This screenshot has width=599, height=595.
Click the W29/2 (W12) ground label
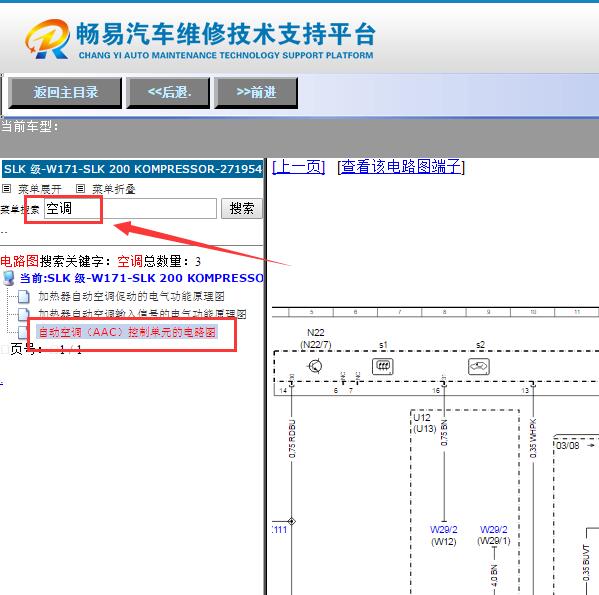click(444, 535)
